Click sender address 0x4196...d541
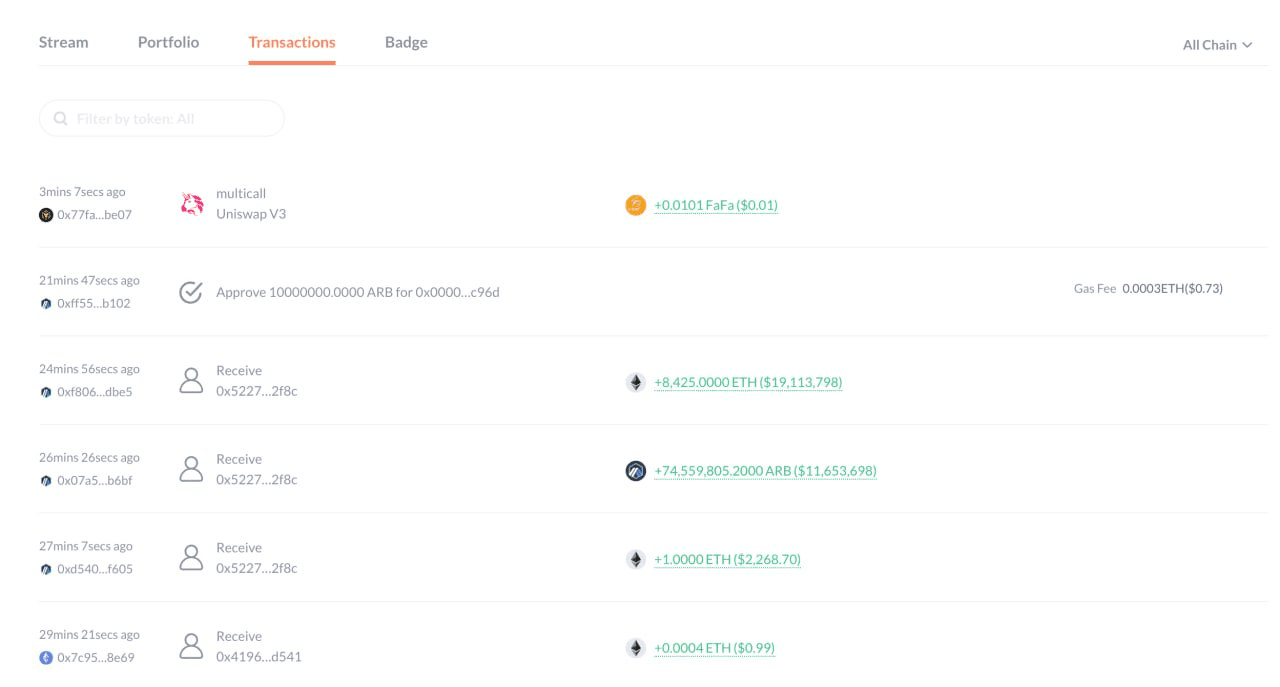Viewport: 1280px width, 687px height. pyautogui.click(x=259, y=657)
